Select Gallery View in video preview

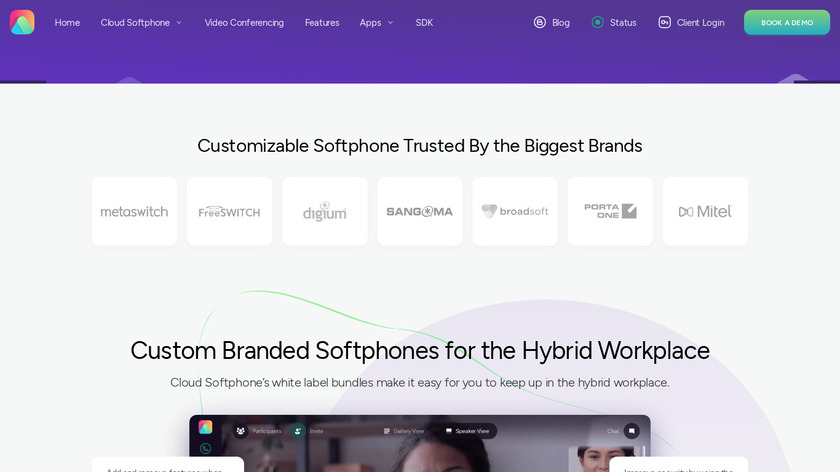pyautogui.click(x=404, y=431)
